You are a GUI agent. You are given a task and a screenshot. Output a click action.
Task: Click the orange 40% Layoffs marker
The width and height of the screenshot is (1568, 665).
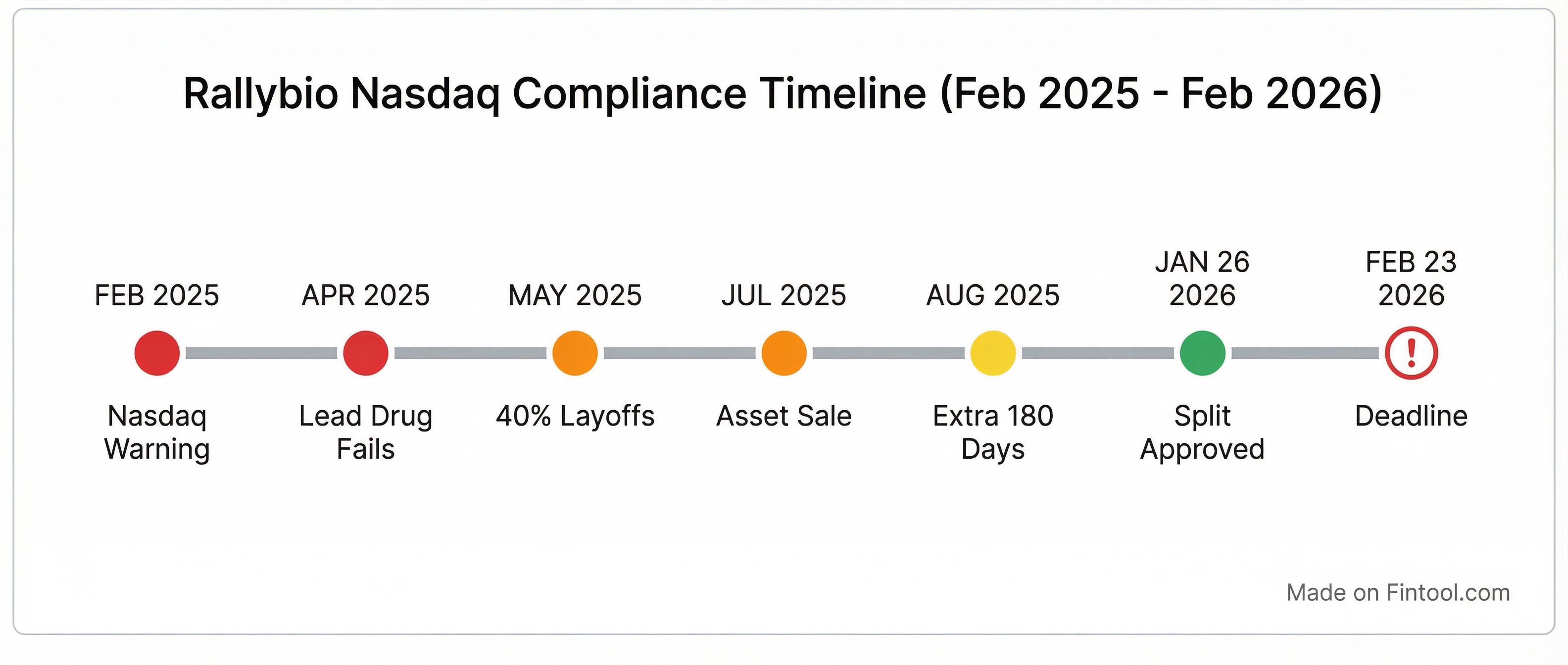[x=575, y=353]
